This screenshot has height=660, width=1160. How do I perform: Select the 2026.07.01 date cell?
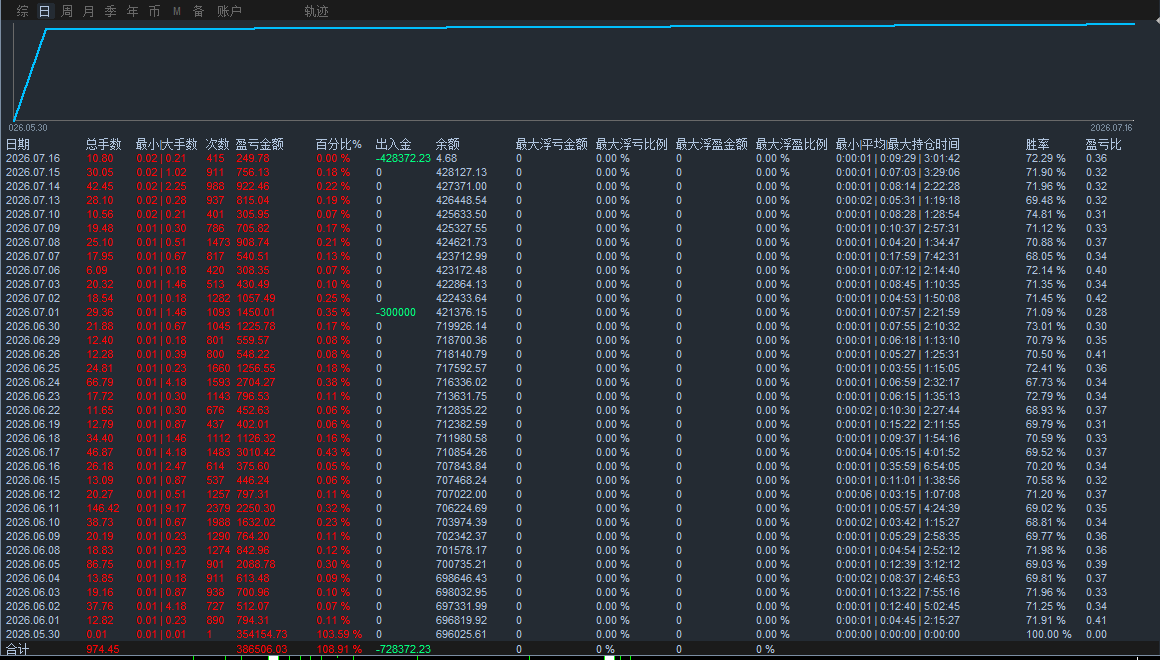33,312
